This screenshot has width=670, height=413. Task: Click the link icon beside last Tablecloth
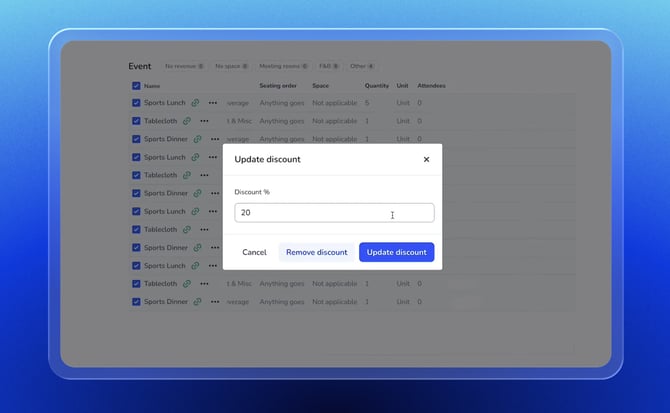[x=187, y=284]
